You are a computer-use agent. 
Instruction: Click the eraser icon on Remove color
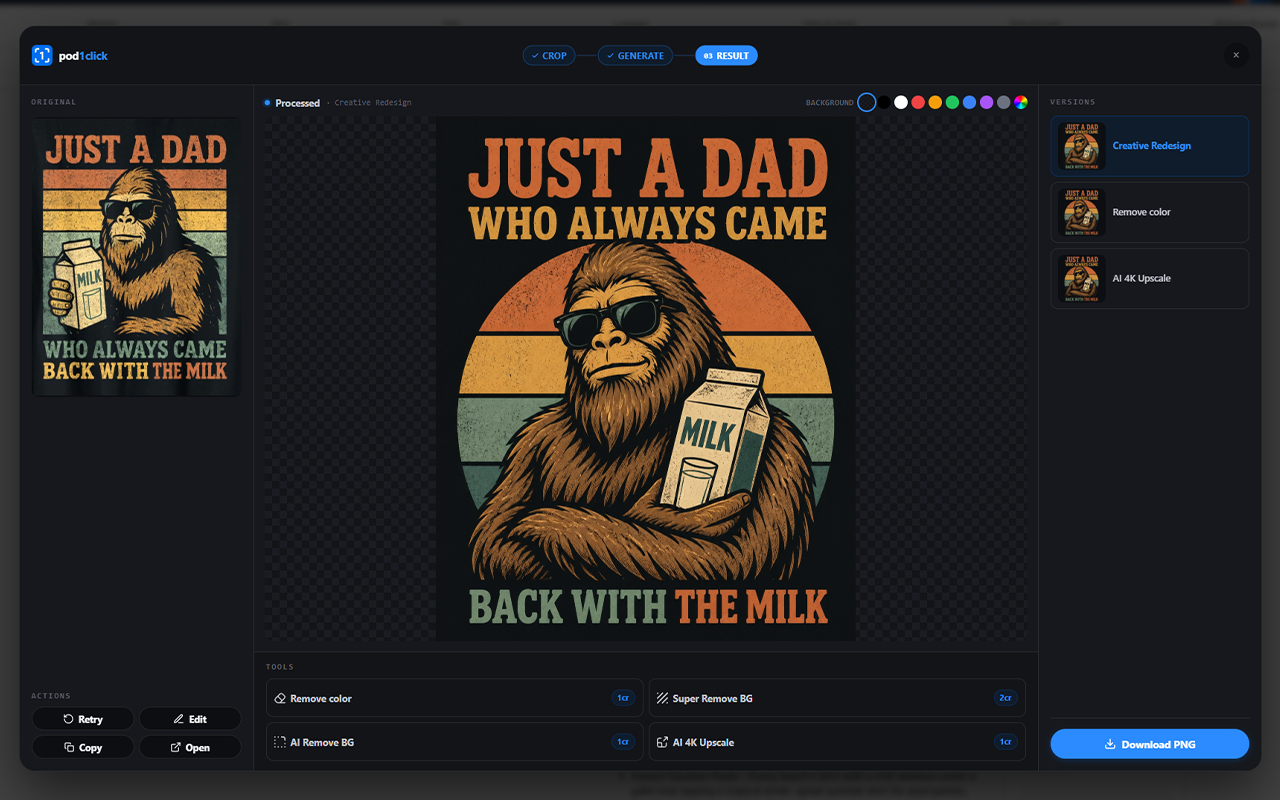pos(280,698)
